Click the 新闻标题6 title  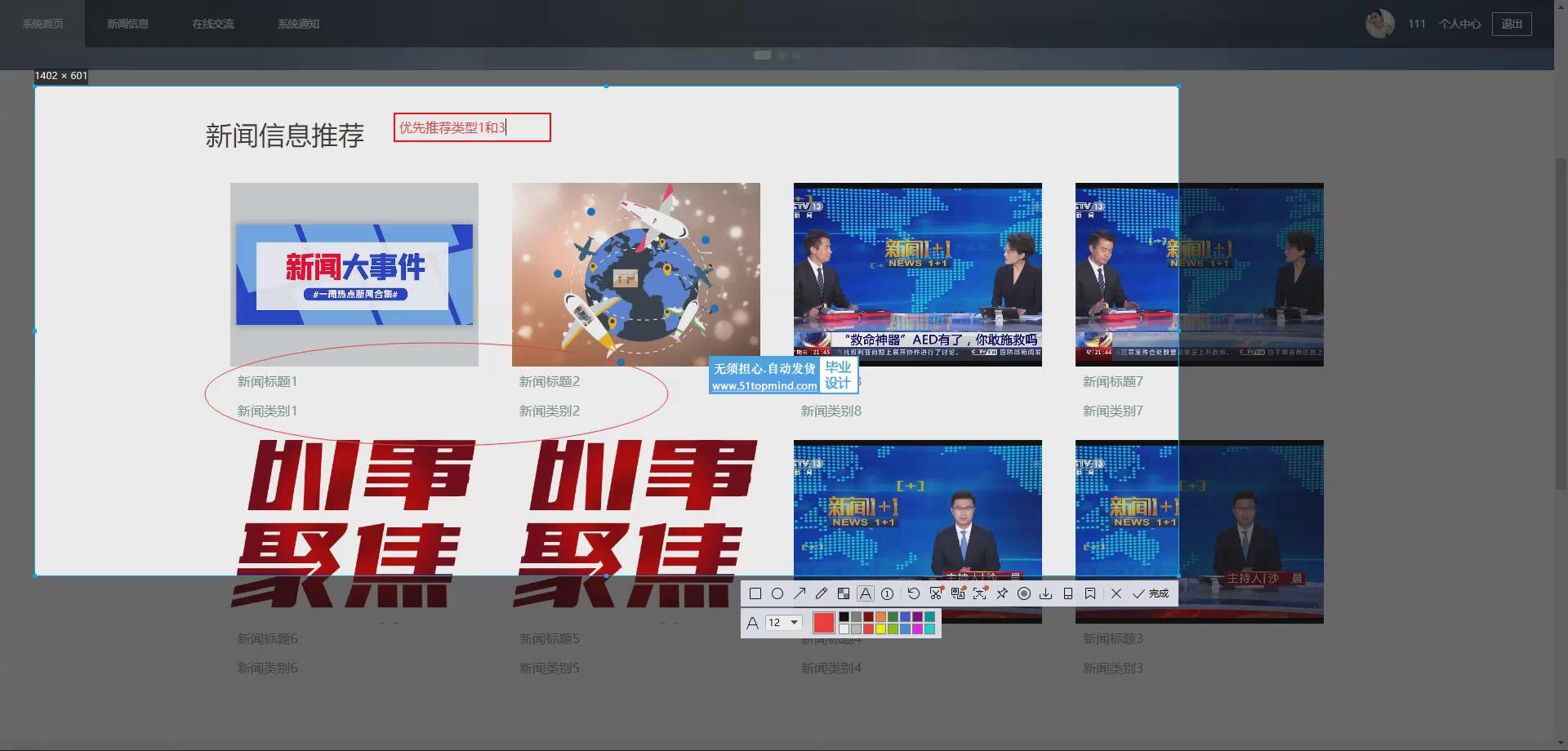267,638
